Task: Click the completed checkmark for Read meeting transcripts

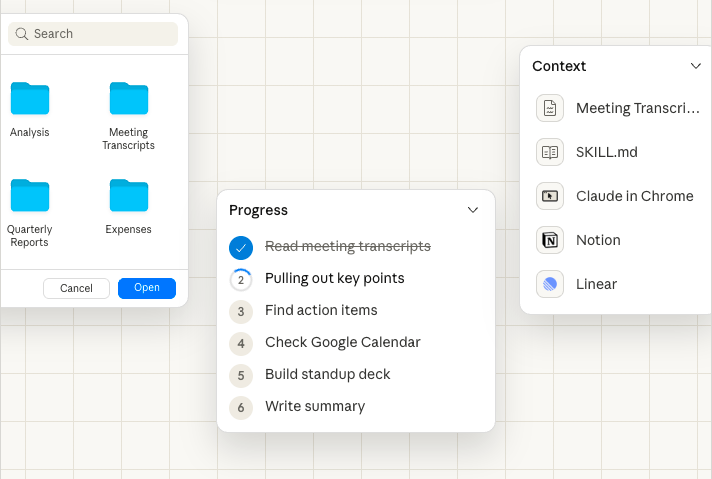Action: [241, 248]
